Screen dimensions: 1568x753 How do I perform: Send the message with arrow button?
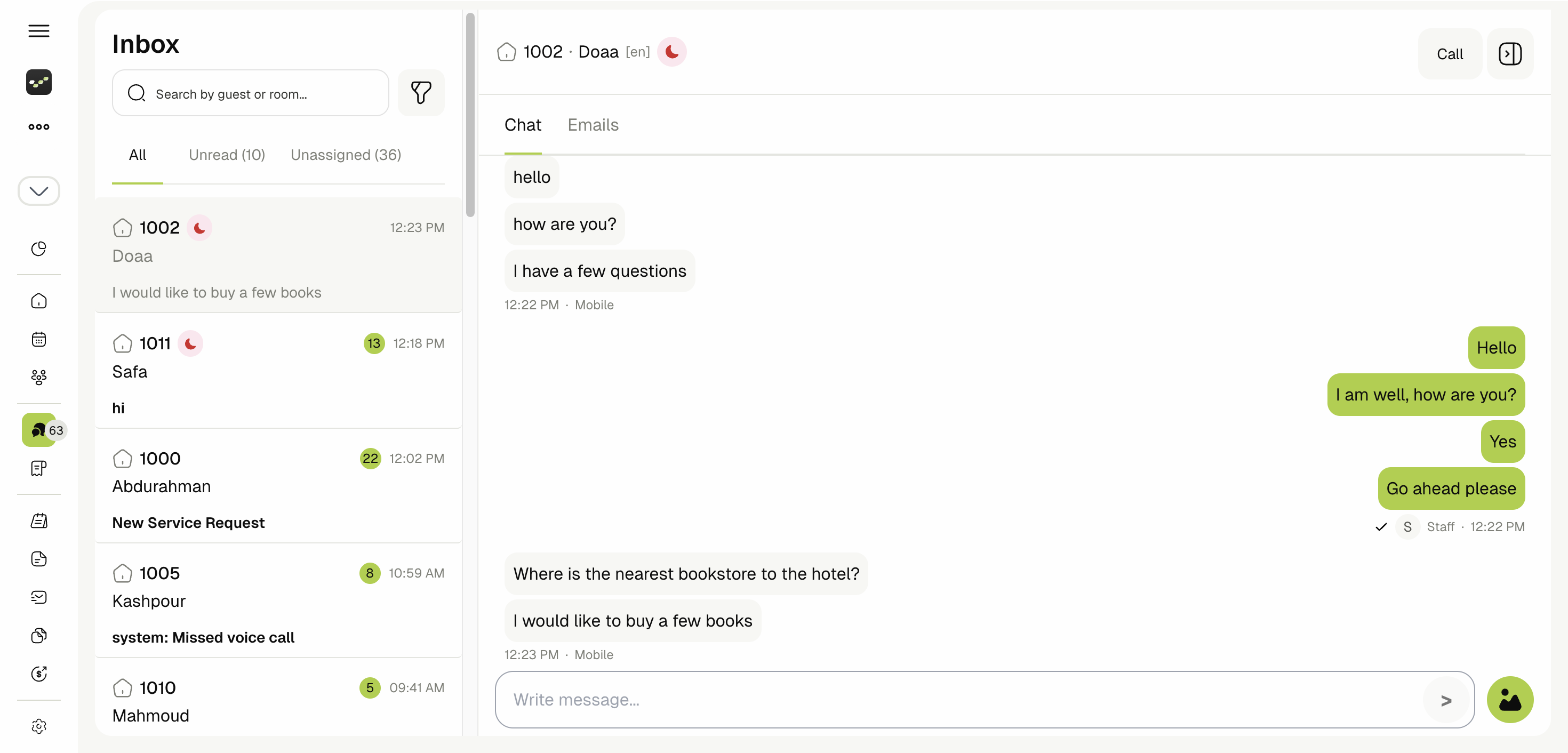(x=1446, y=700)
